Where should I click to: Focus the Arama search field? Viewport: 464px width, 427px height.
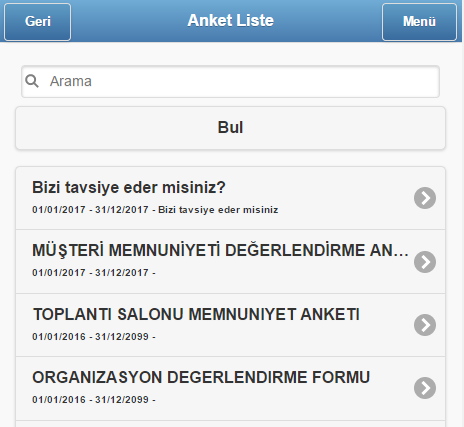pyautogui.click(x=230, y=82)
